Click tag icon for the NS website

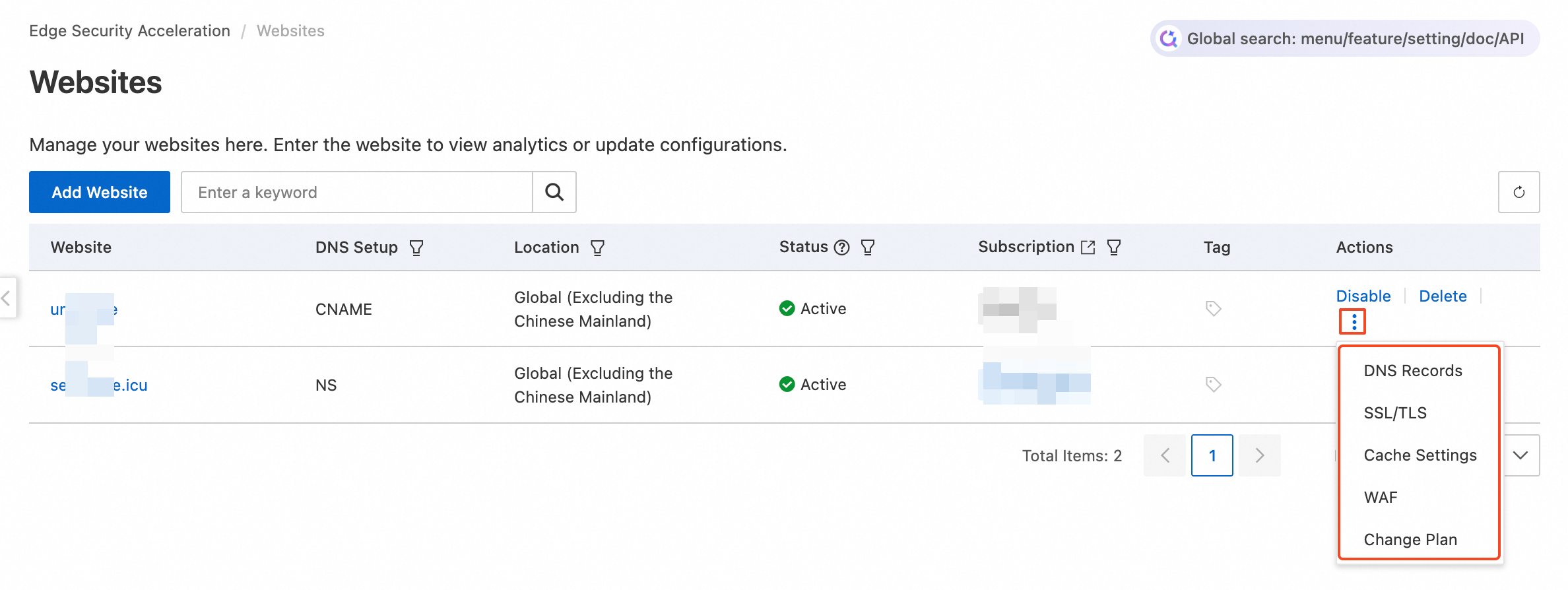tap(1213, 384)
